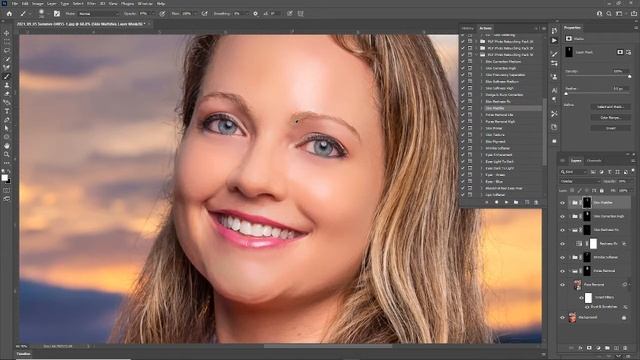Click the Stop button in the Actions panel

(487, 202)
